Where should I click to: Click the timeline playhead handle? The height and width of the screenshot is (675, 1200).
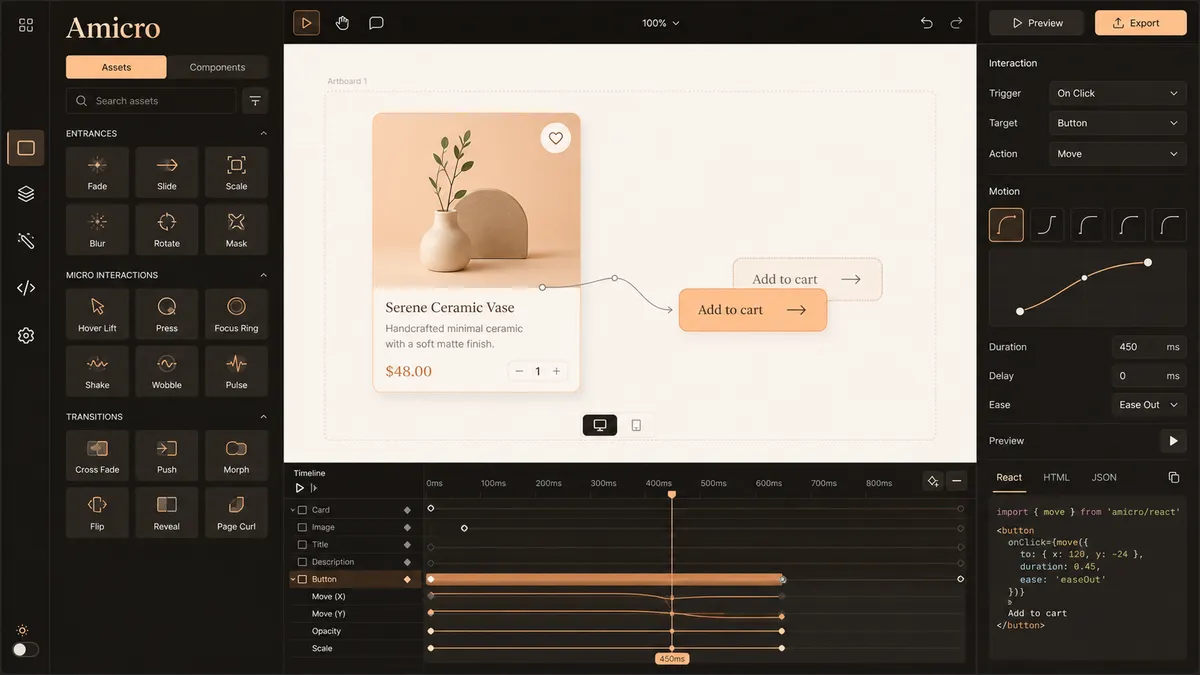[672, 494]
